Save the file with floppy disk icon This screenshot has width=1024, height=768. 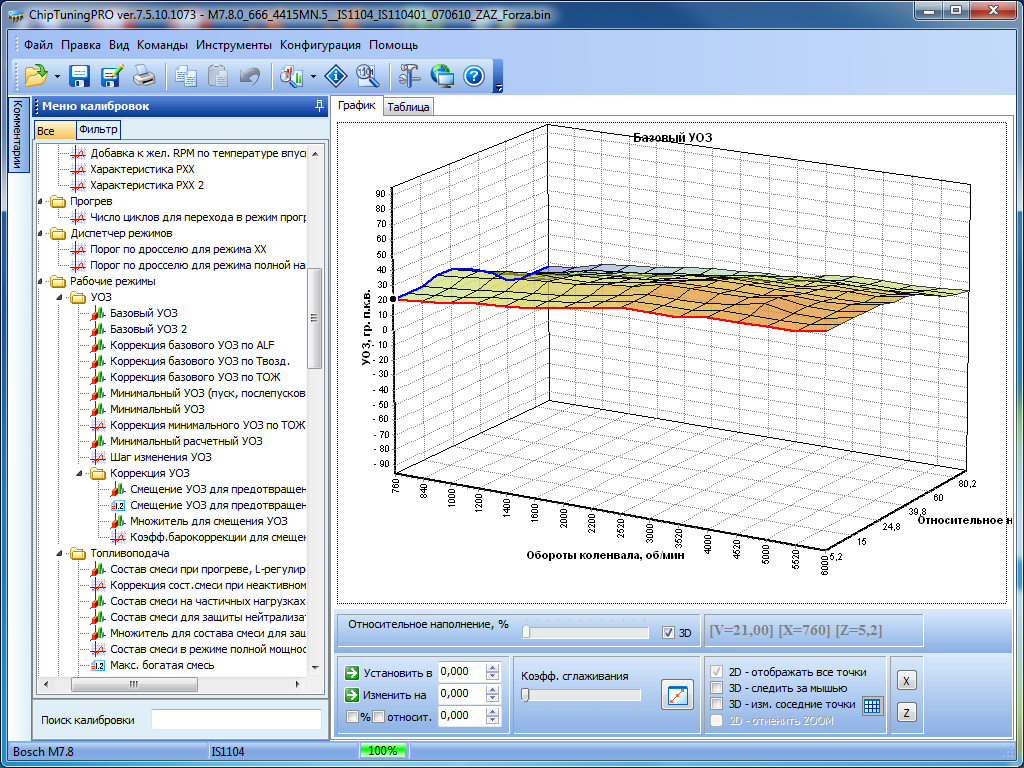tap(80, 76)
